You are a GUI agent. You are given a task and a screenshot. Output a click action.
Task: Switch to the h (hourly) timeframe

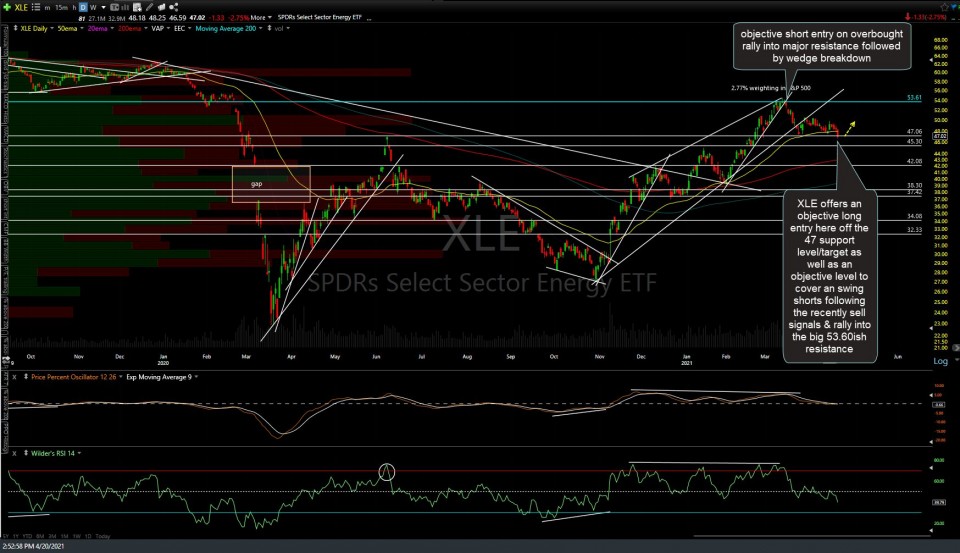74,7
